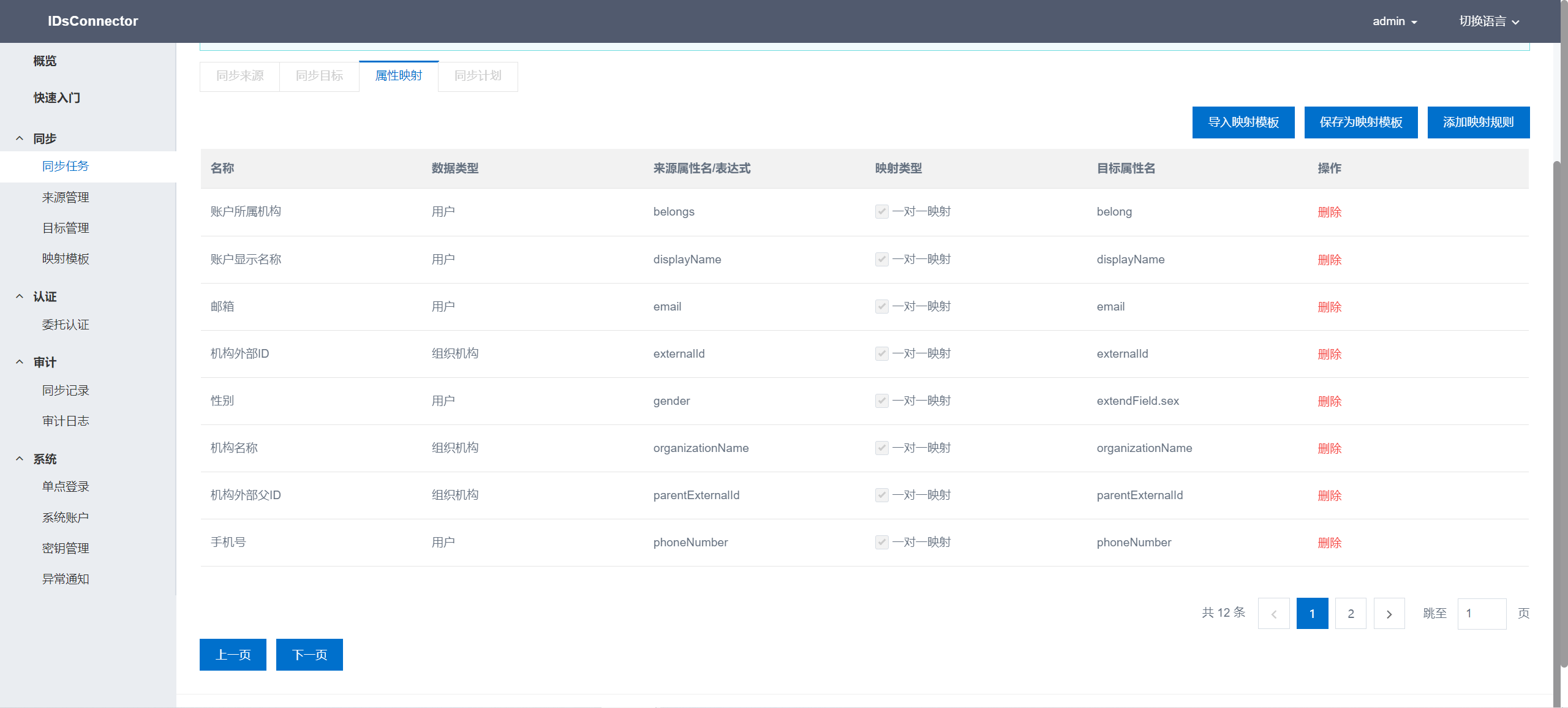Collapse the 认证 sidebar section chevron
Viewport: 1568px width, 708px height.
[x=20, y=296]
